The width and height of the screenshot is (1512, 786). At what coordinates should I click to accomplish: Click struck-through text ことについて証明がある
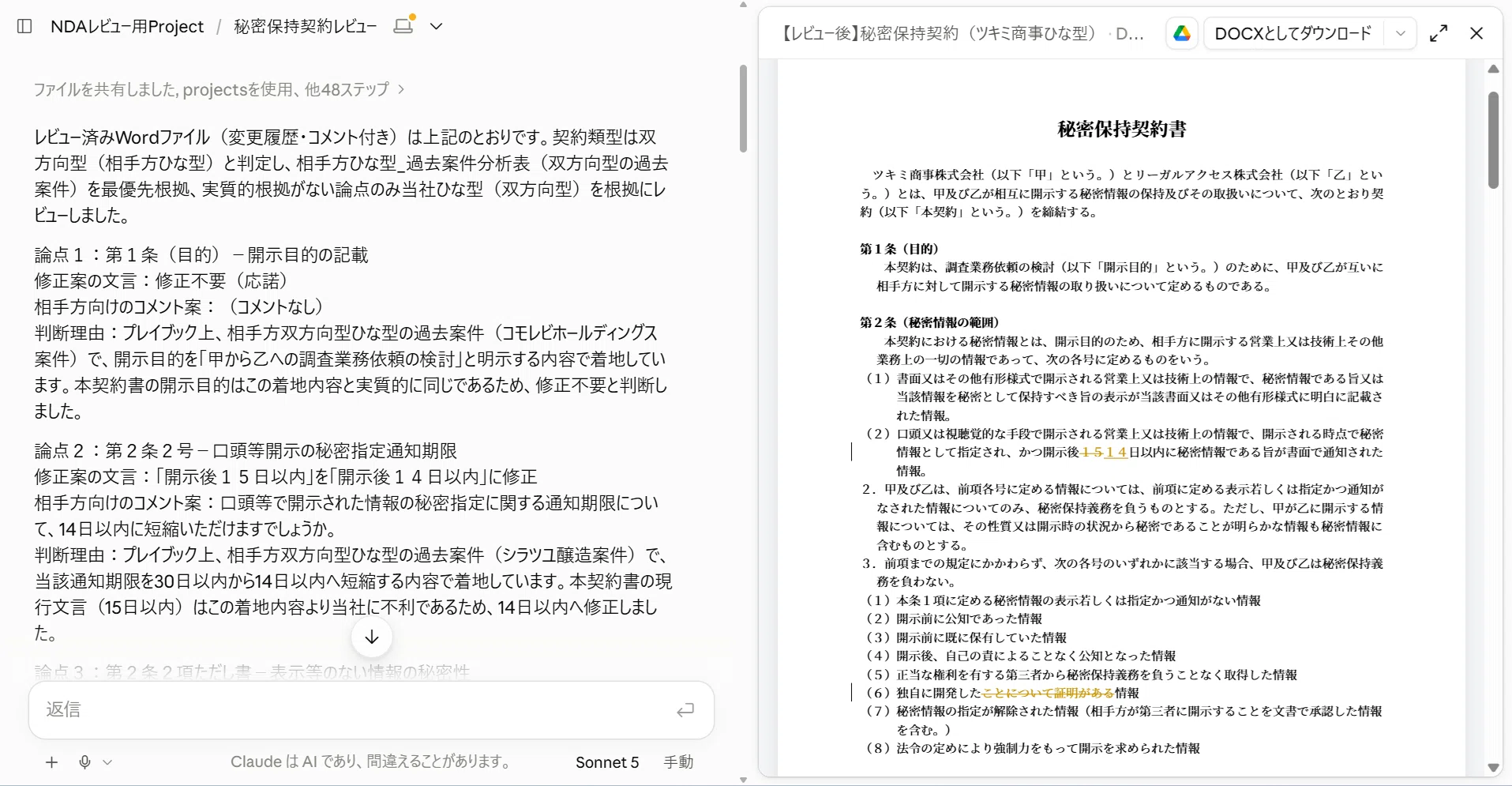[1048, 693]
